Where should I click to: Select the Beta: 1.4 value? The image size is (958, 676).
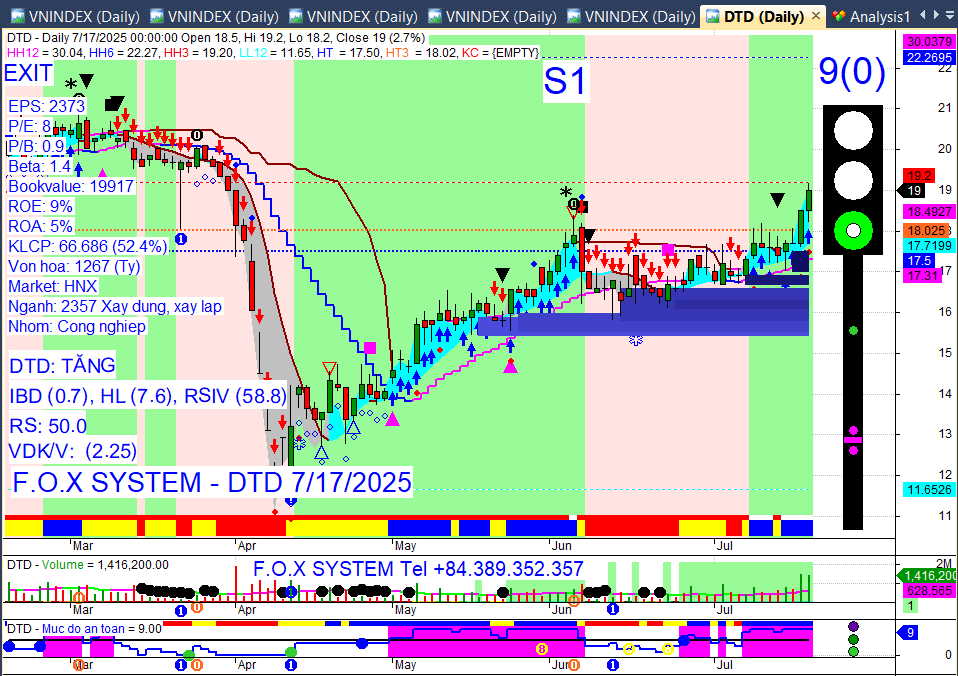[40, 166]
